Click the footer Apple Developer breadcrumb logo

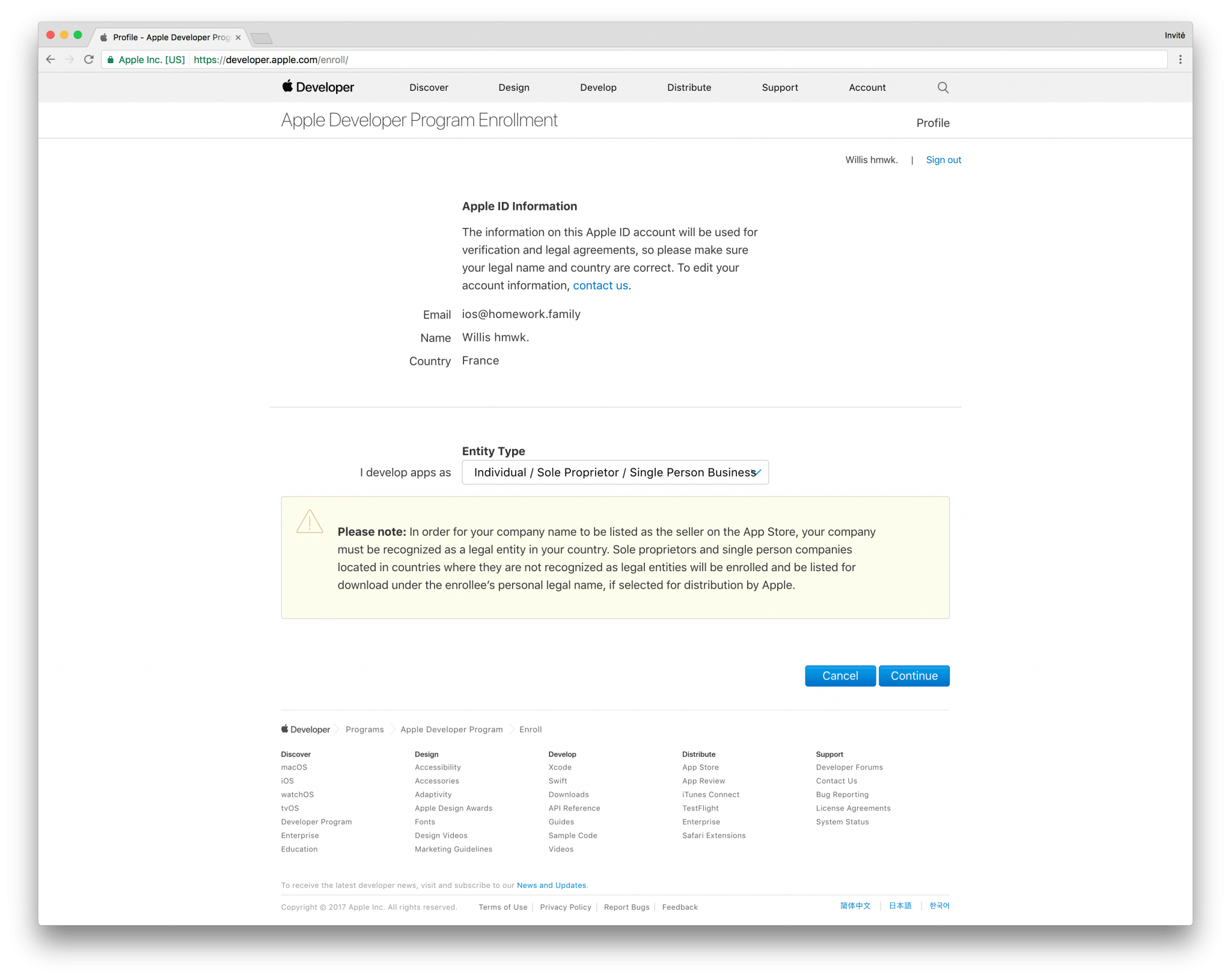click(305, 729)
